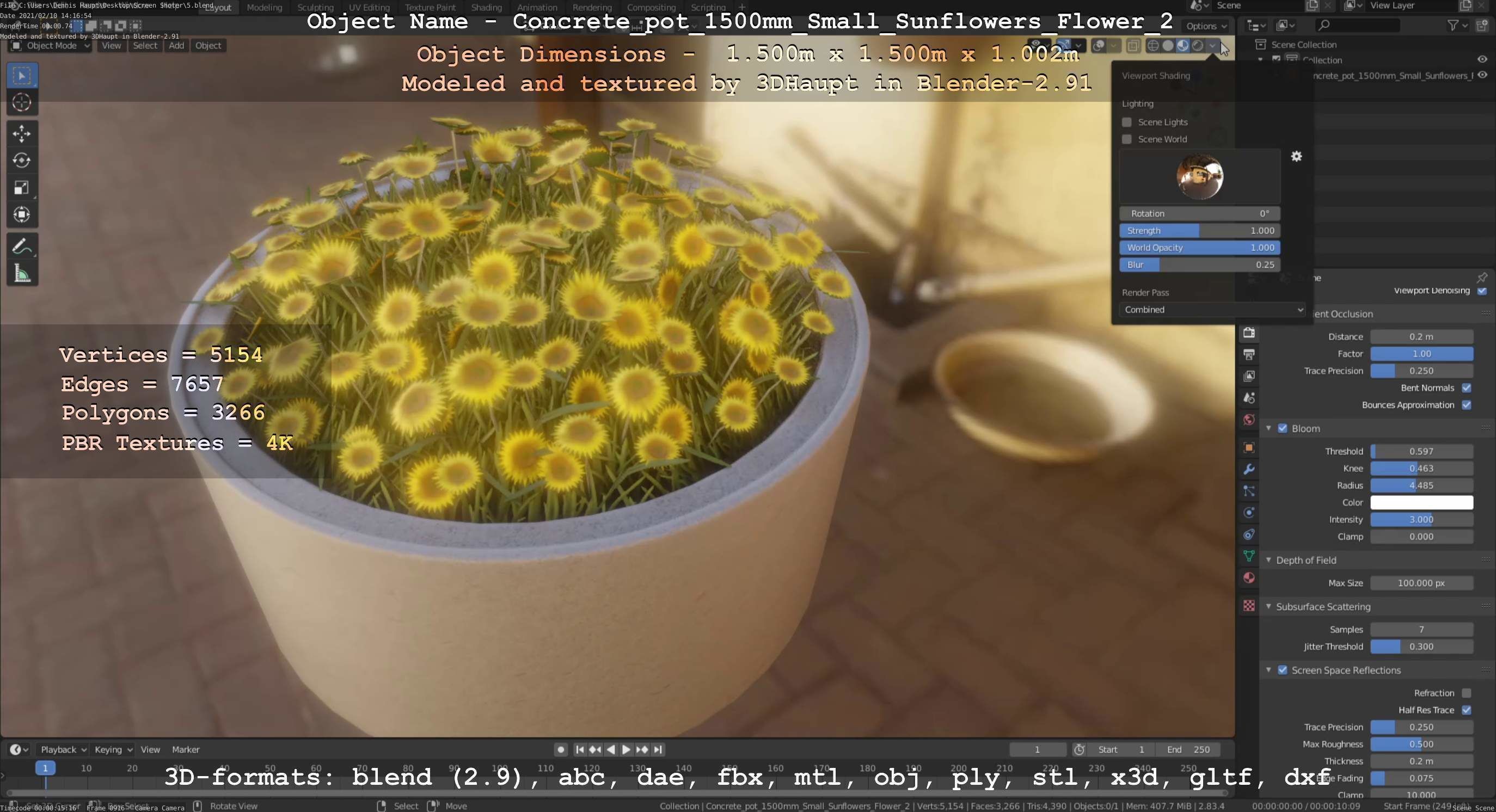Collapse the Depth of Field panel
The height and width of the screenshot is (812, 1496).
click(1268, 560)
